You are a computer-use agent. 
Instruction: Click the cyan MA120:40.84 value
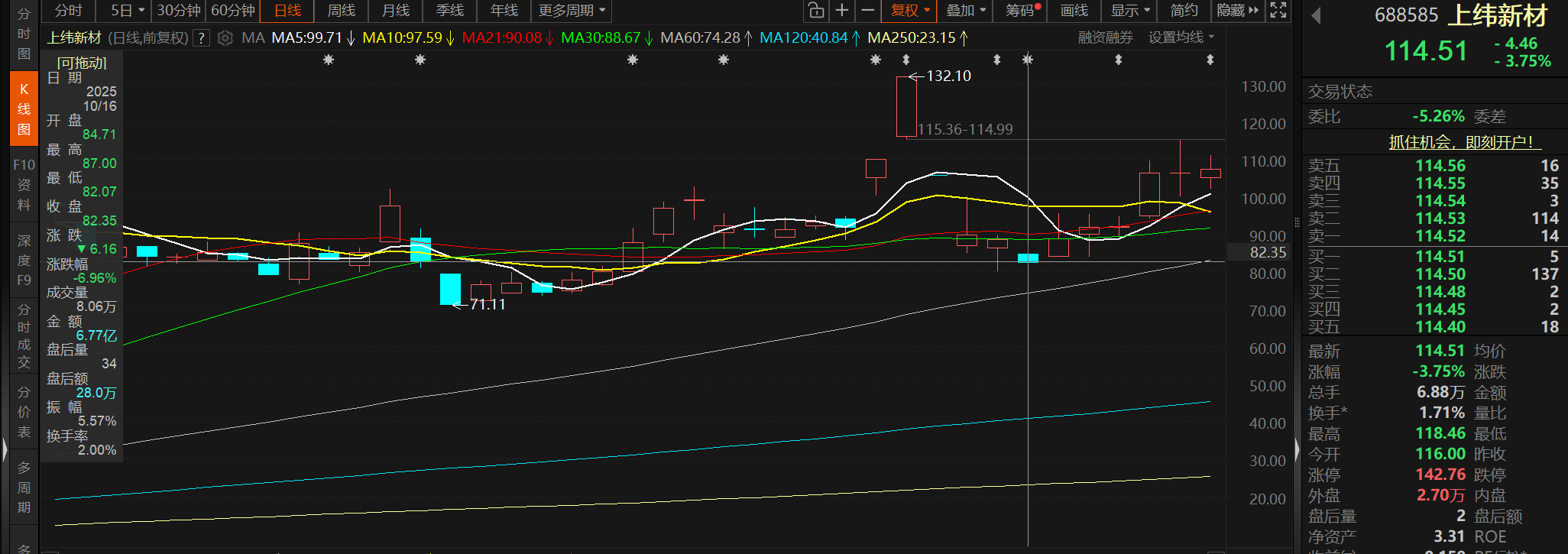tap(804, 37)
